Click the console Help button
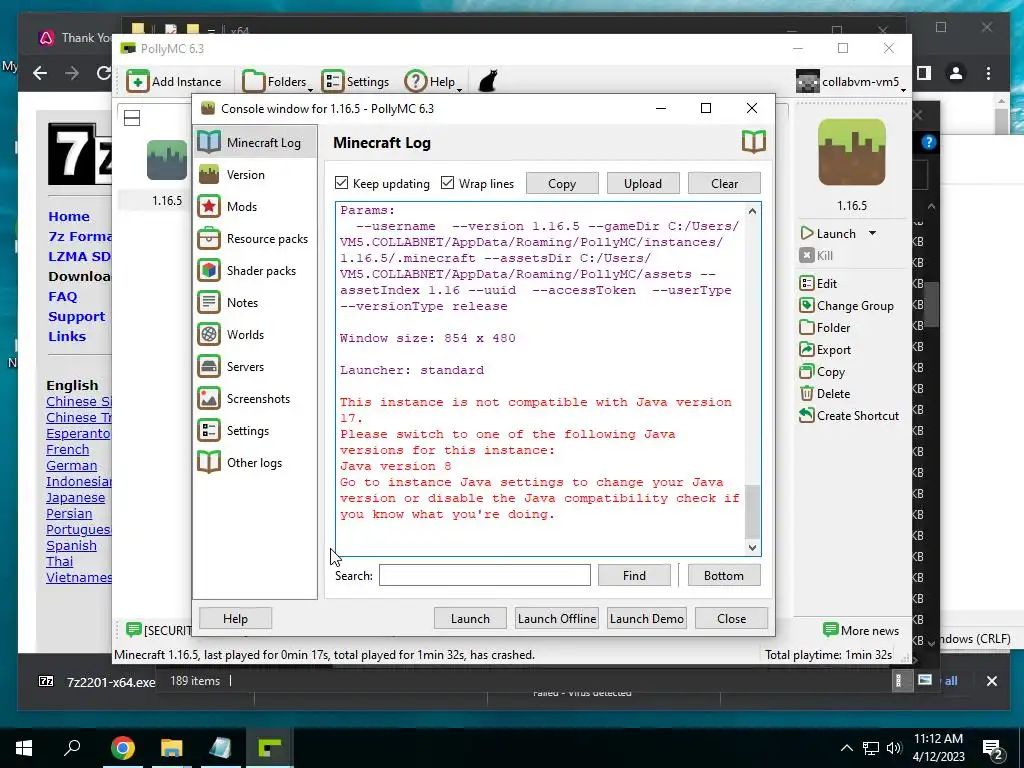The width and height of the screenshot is (1024, 768). tap(235, 618)
